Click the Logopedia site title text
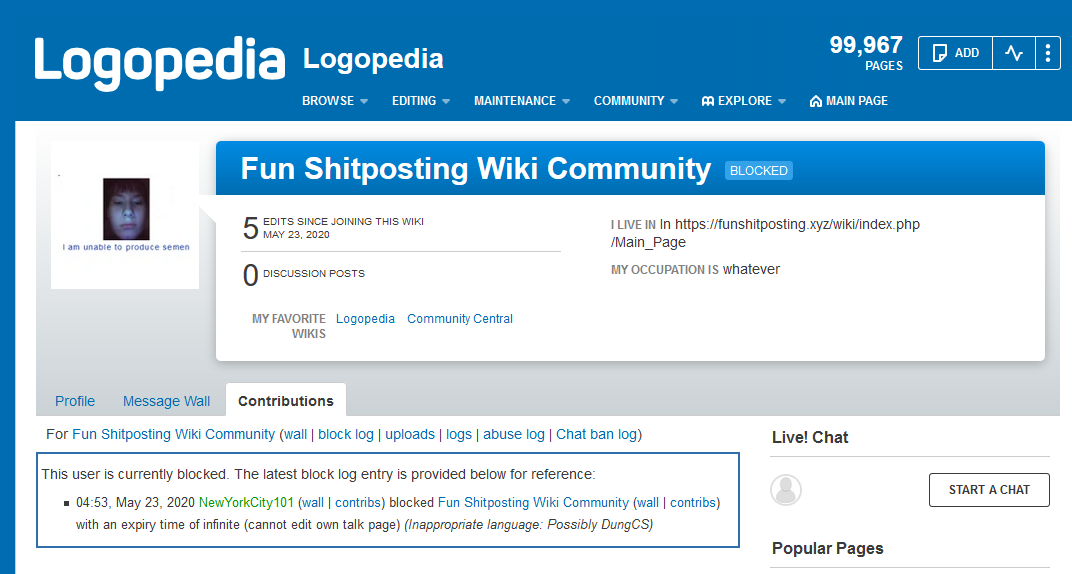Screen dimensions: 1072x574 373,59
